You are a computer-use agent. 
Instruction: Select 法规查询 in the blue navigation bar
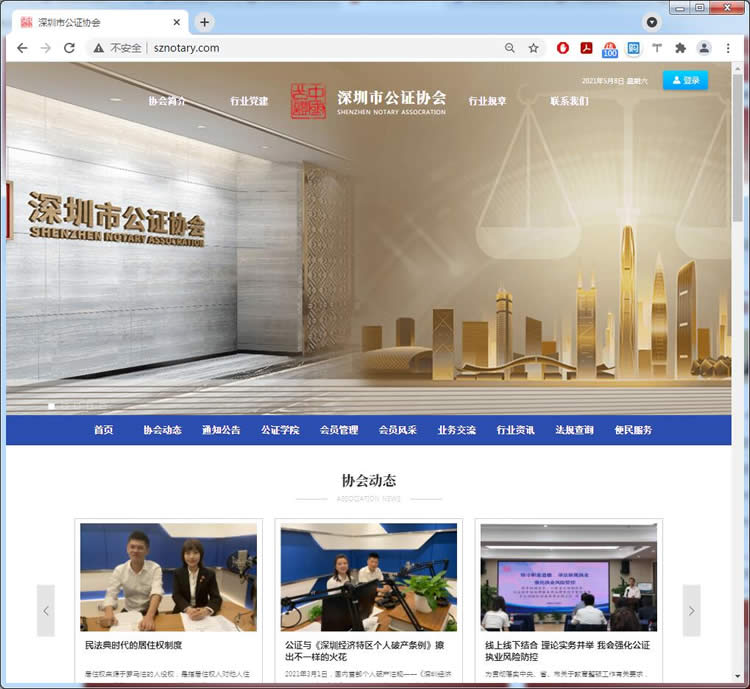tap(574, 430)
